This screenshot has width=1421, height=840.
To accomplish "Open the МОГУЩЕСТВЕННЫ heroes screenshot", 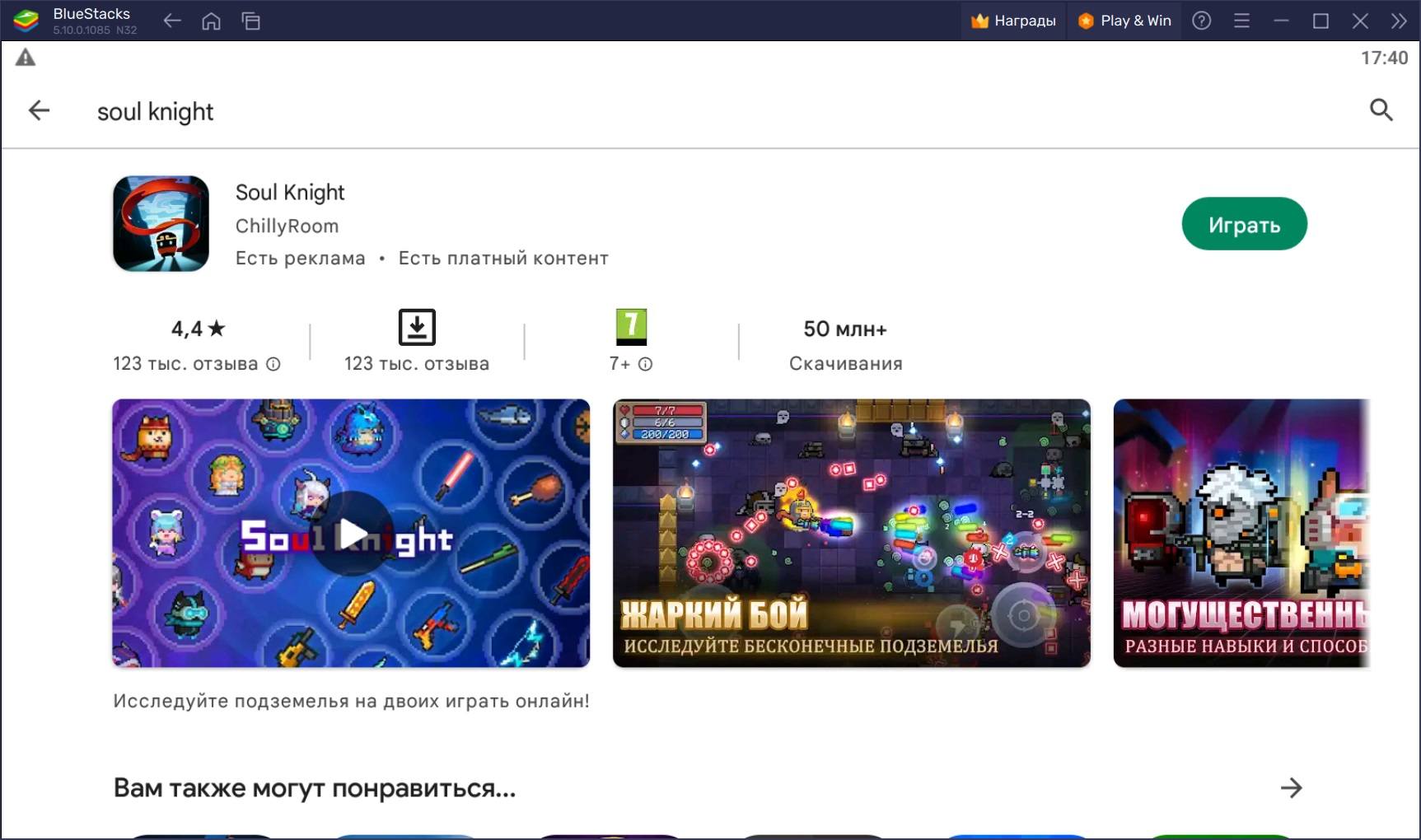I will point(1241,534).
